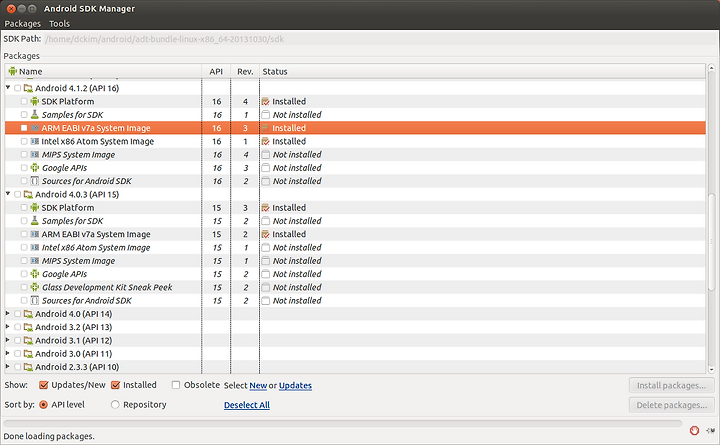Select the Repository sort radio button

pyautogui.click(x=115, y=405)
